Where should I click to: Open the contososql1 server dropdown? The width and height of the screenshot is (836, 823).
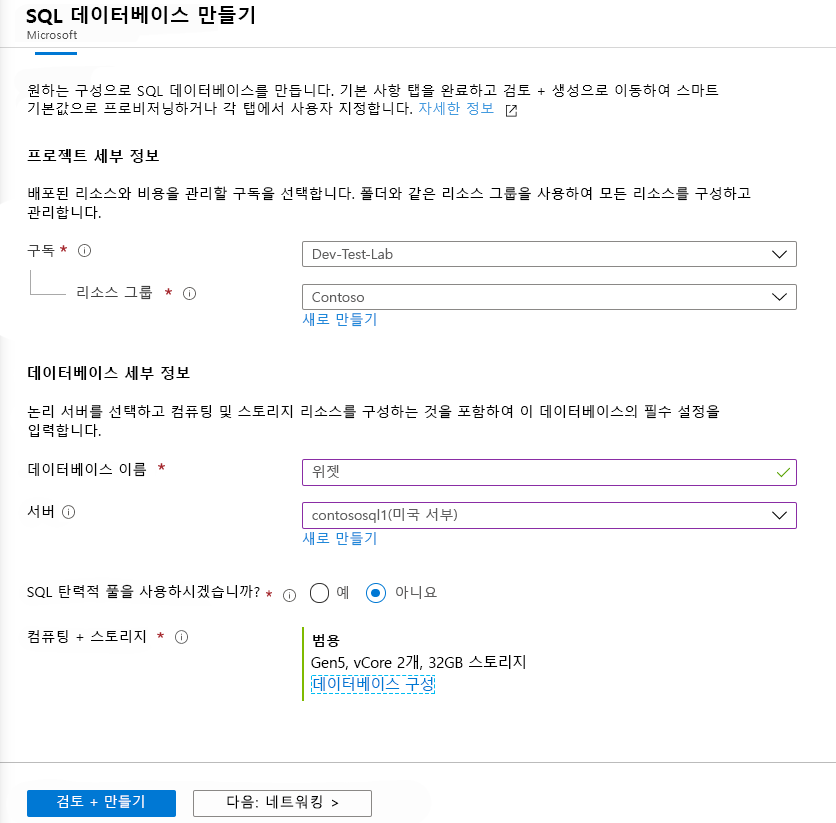coord(549,515)
